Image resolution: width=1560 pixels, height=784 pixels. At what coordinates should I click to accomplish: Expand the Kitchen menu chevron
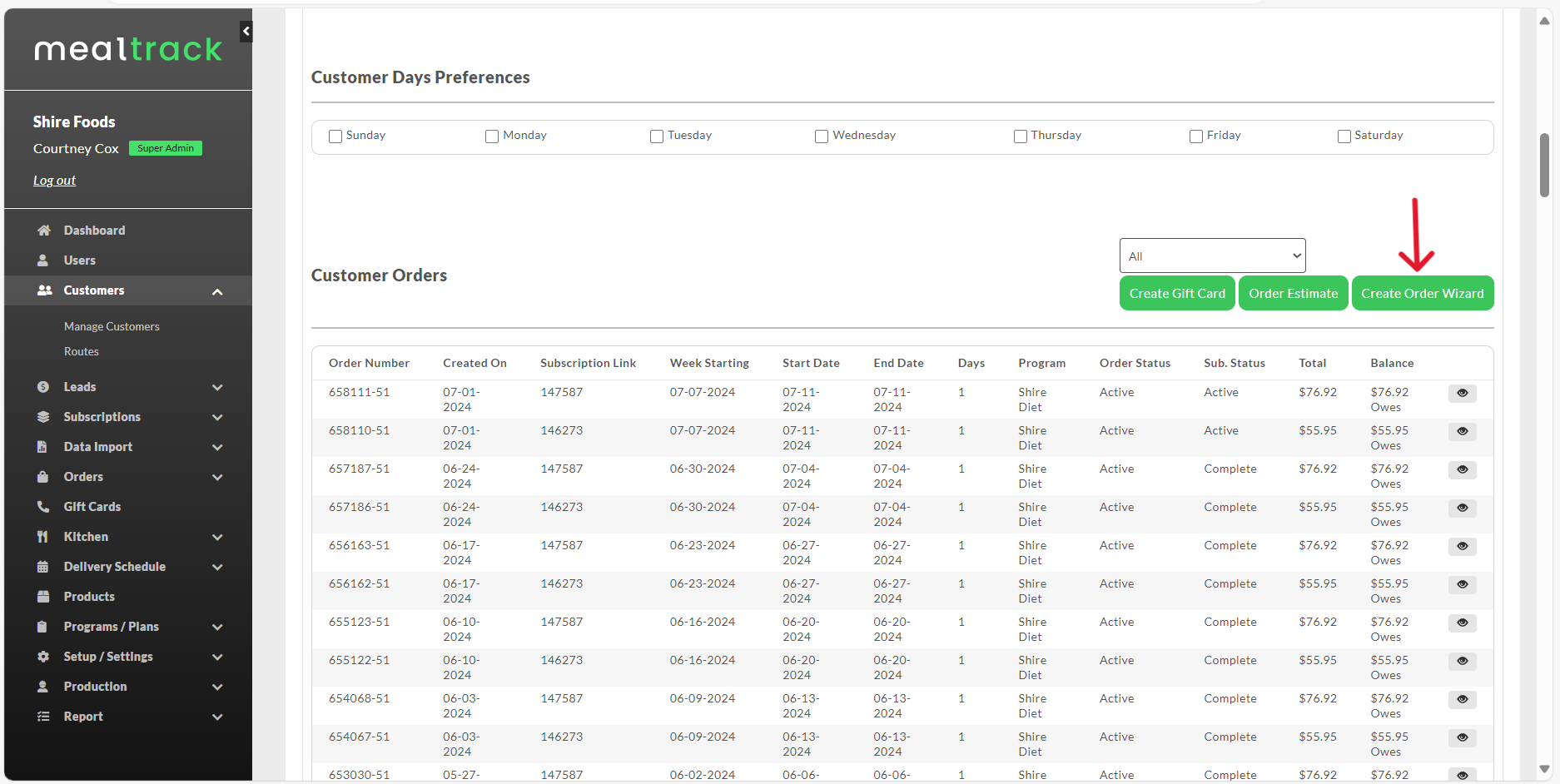pos(217,537)
